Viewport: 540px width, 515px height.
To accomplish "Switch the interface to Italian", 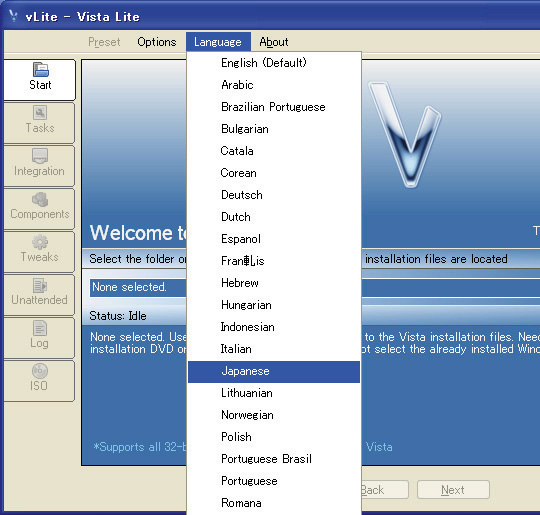I will [274, 349].
